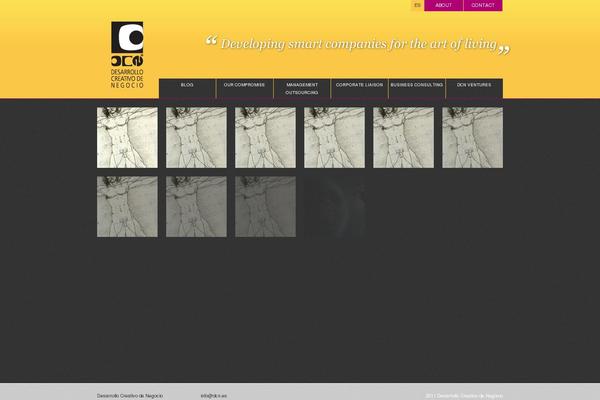This screenshot has width=600, height=400.
Task: Open the CONTACT page
Action: pos(483,5)
